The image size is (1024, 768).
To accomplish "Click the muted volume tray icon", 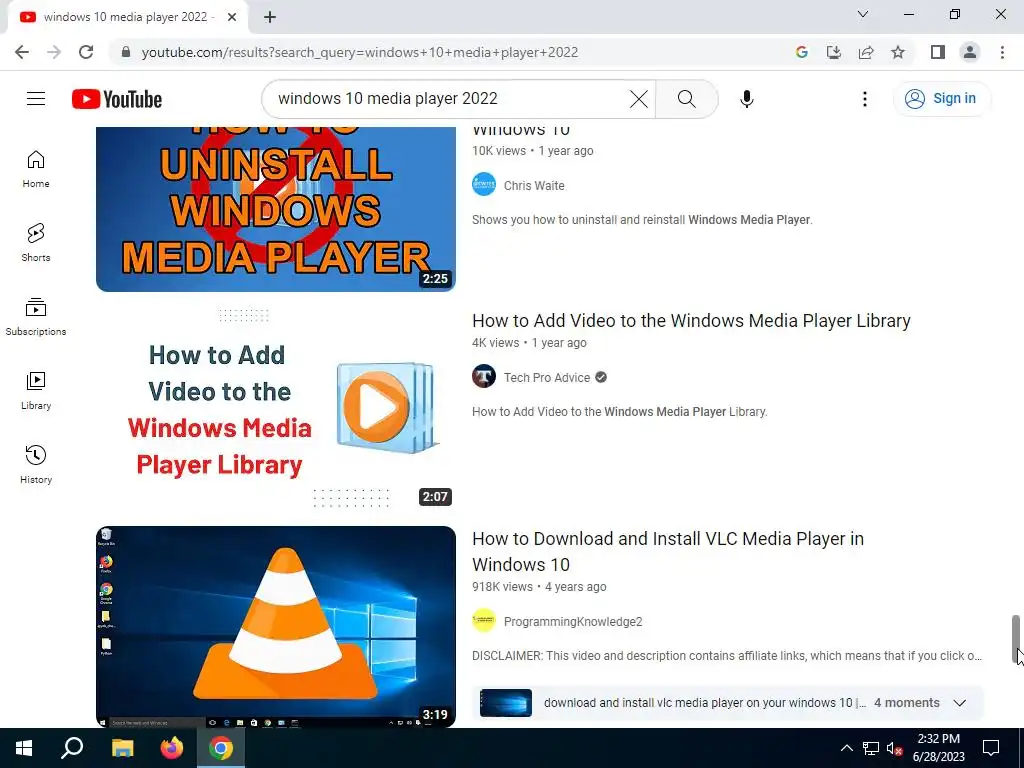I will 895,748.
